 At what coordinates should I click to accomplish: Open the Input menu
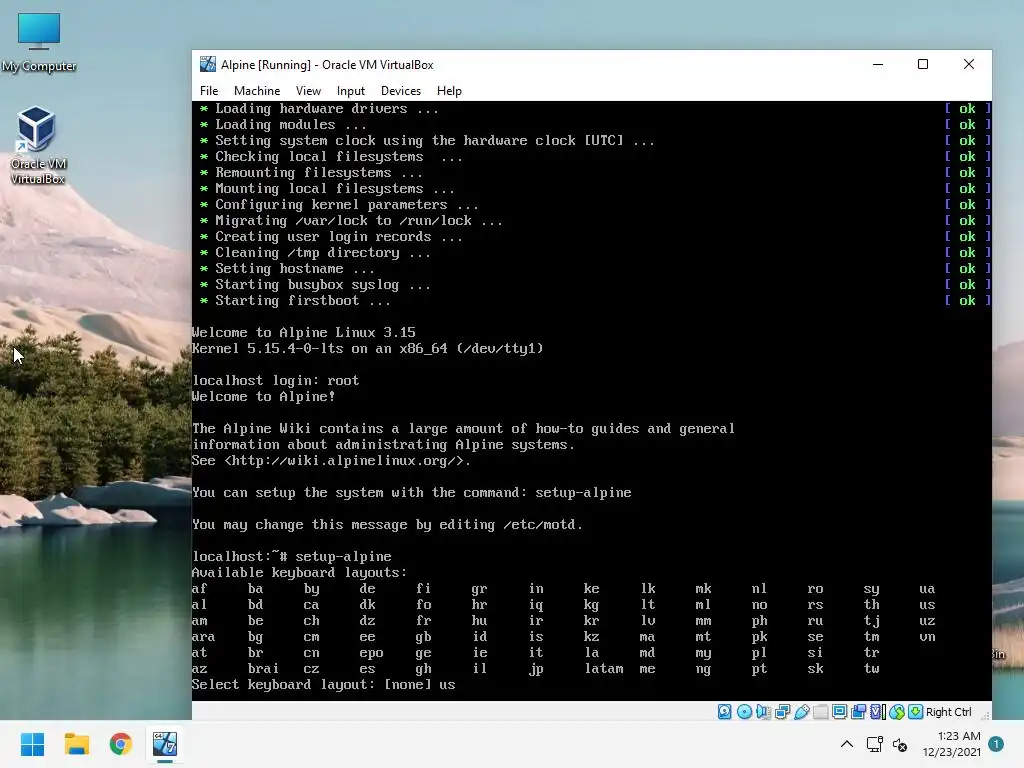pyautogui.click(x=351, y=91)
